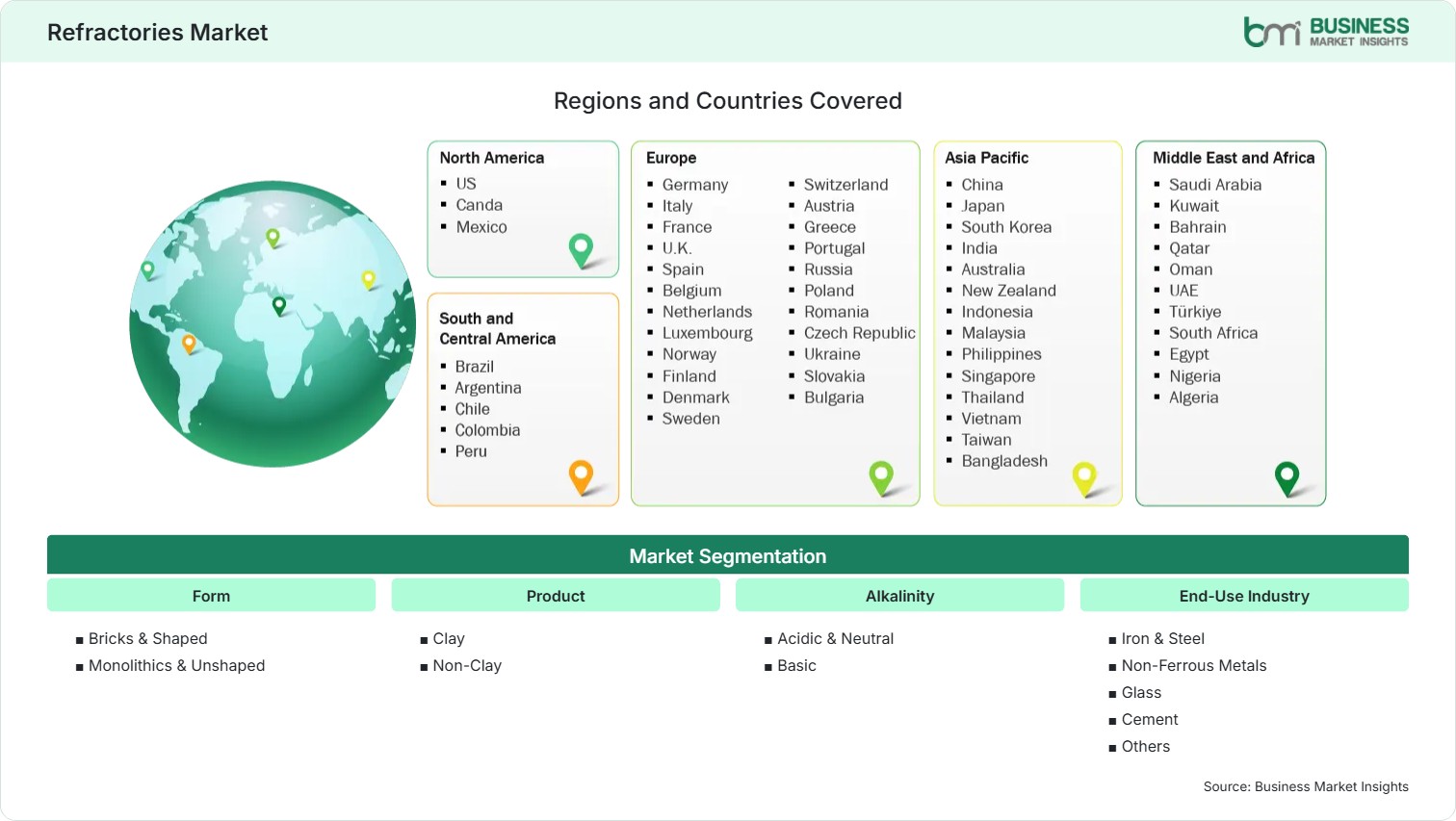Image resolution: width=1456 pixels, height=821 pixels.
Task: Click Bangladesh in the Asia Pacific list
Action: pyautogui.click(x=1004, y=461)
